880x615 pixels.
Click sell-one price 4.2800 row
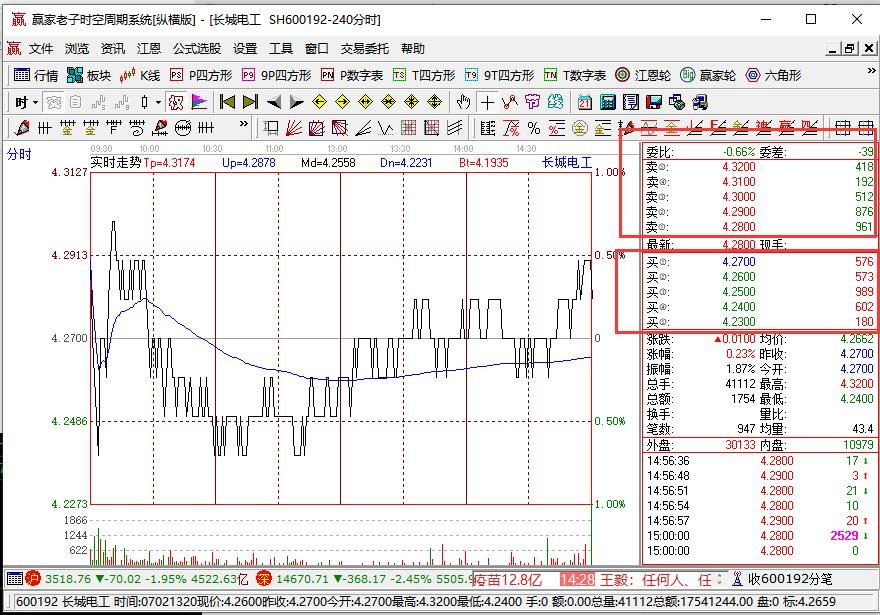(759, 227)
